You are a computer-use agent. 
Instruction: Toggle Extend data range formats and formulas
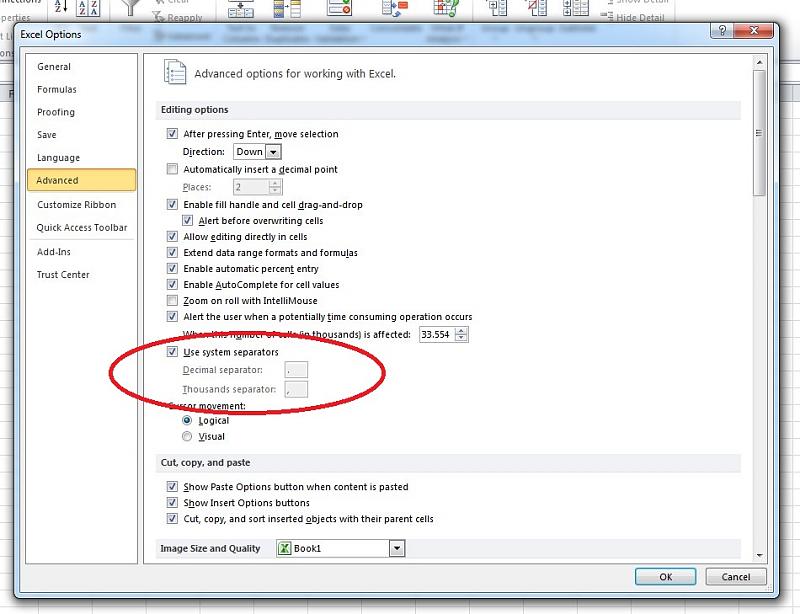(172, 253)
